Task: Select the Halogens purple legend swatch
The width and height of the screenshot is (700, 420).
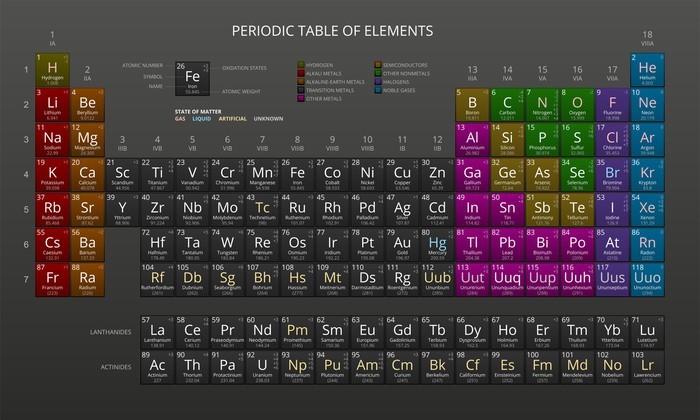Action: pyautogui.click(x=377, y=81)
